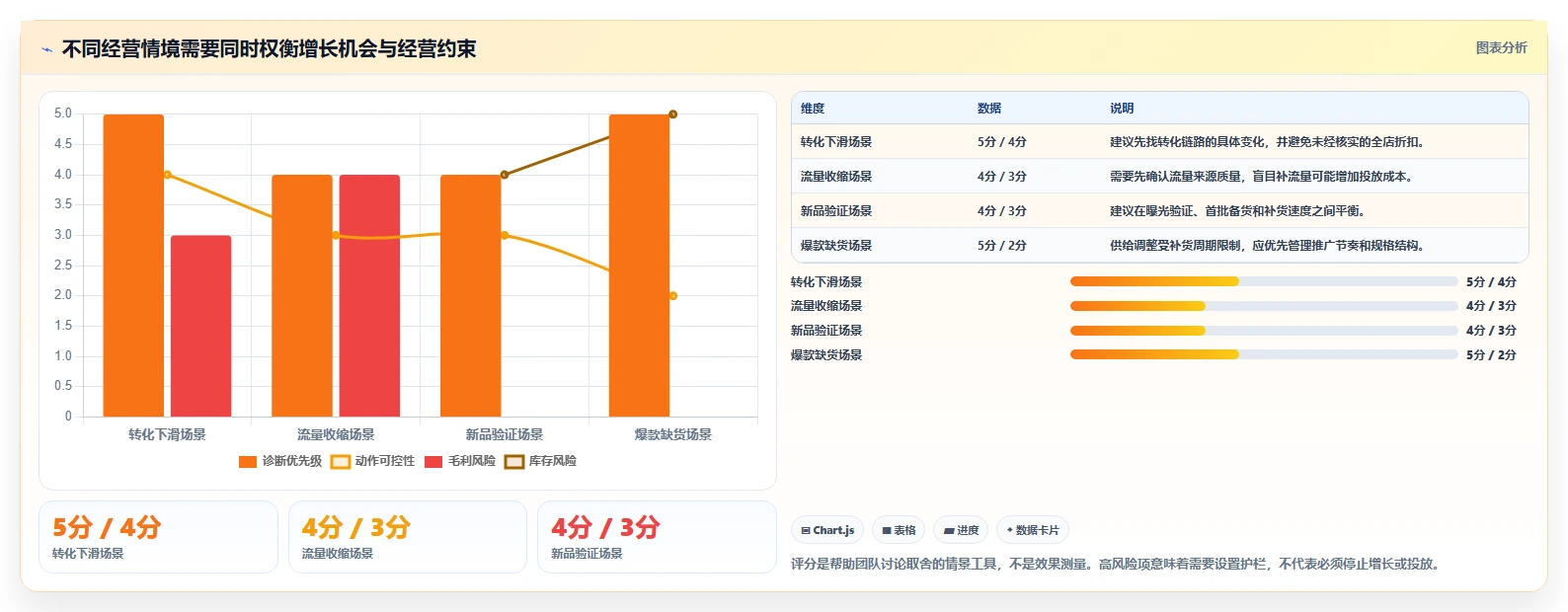Select the 表格 tag chip
The width and height of the screenshot is (1568, 612).
coord(899,530)
